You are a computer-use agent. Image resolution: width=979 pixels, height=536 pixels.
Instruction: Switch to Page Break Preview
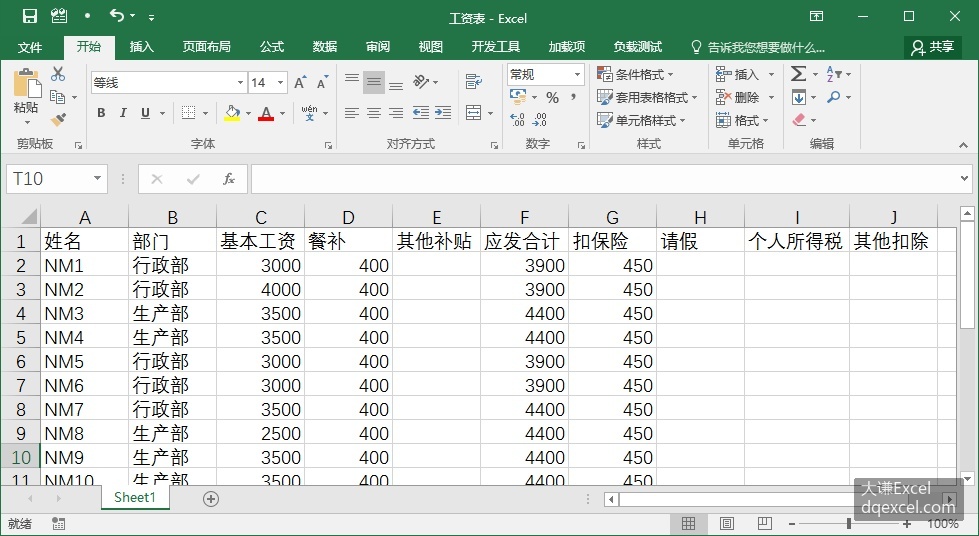765,523
